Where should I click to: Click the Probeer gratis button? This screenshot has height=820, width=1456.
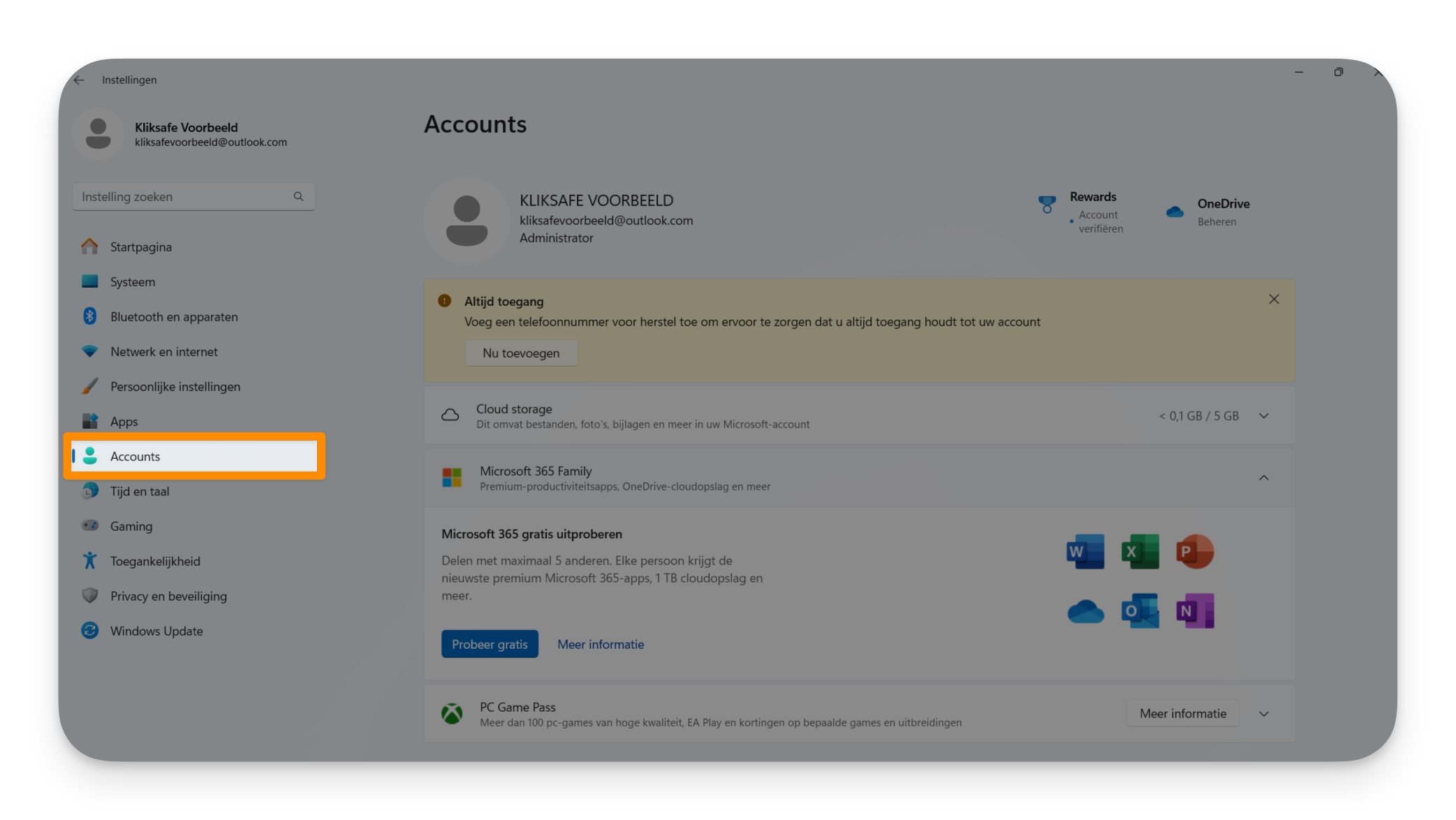[x=490, y=644]
